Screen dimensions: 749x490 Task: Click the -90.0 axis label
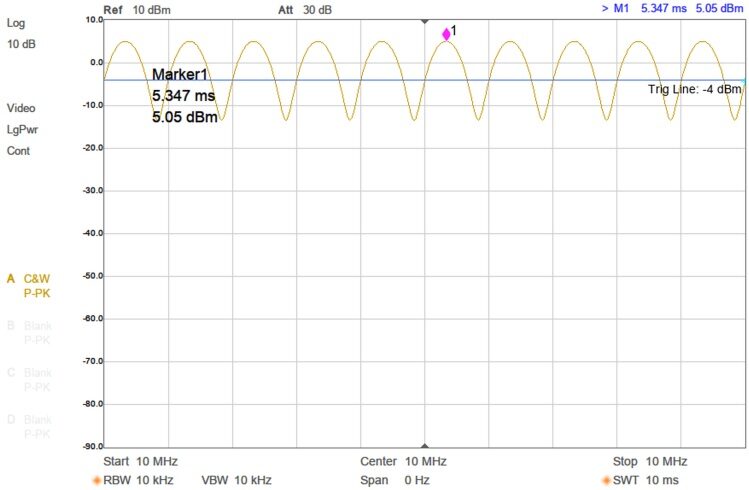[93, 447]
